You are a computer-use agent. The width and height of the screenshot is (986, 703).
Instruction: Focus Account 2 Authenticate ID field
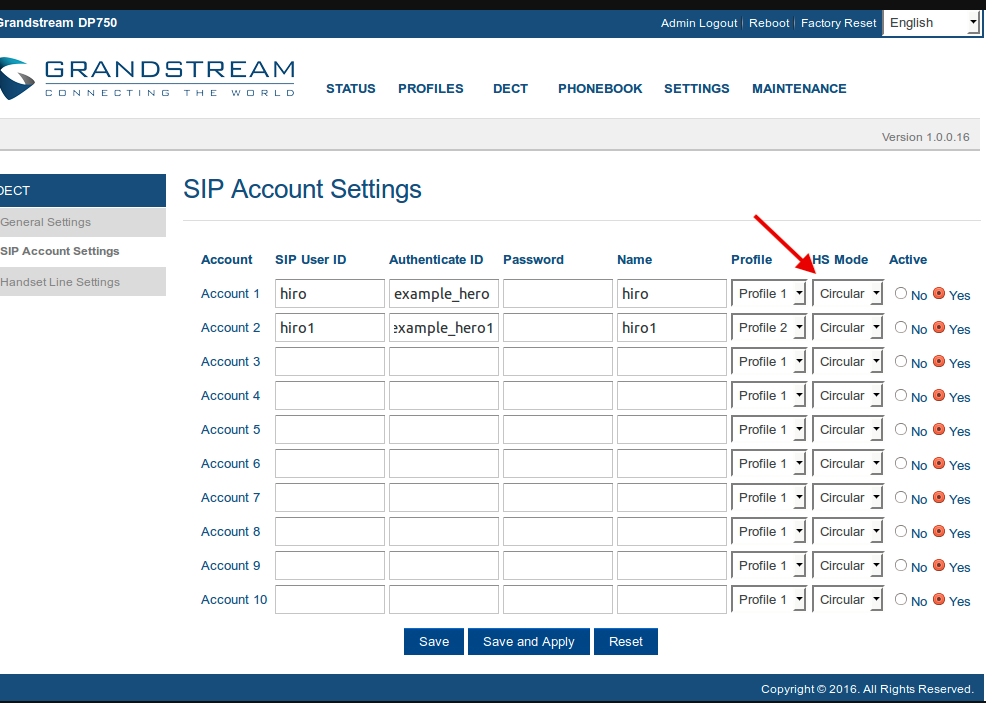click(x=444, y=328)
